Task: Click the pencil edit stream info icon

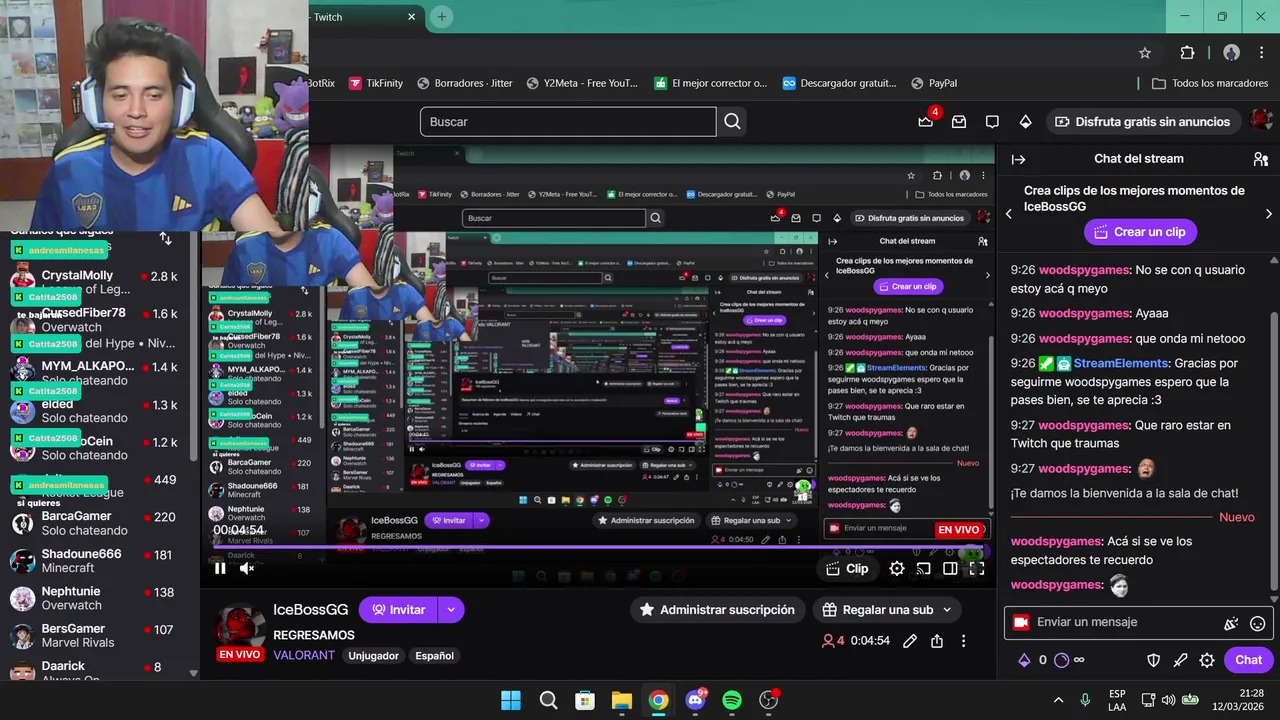Action: (x=910, y=641)
